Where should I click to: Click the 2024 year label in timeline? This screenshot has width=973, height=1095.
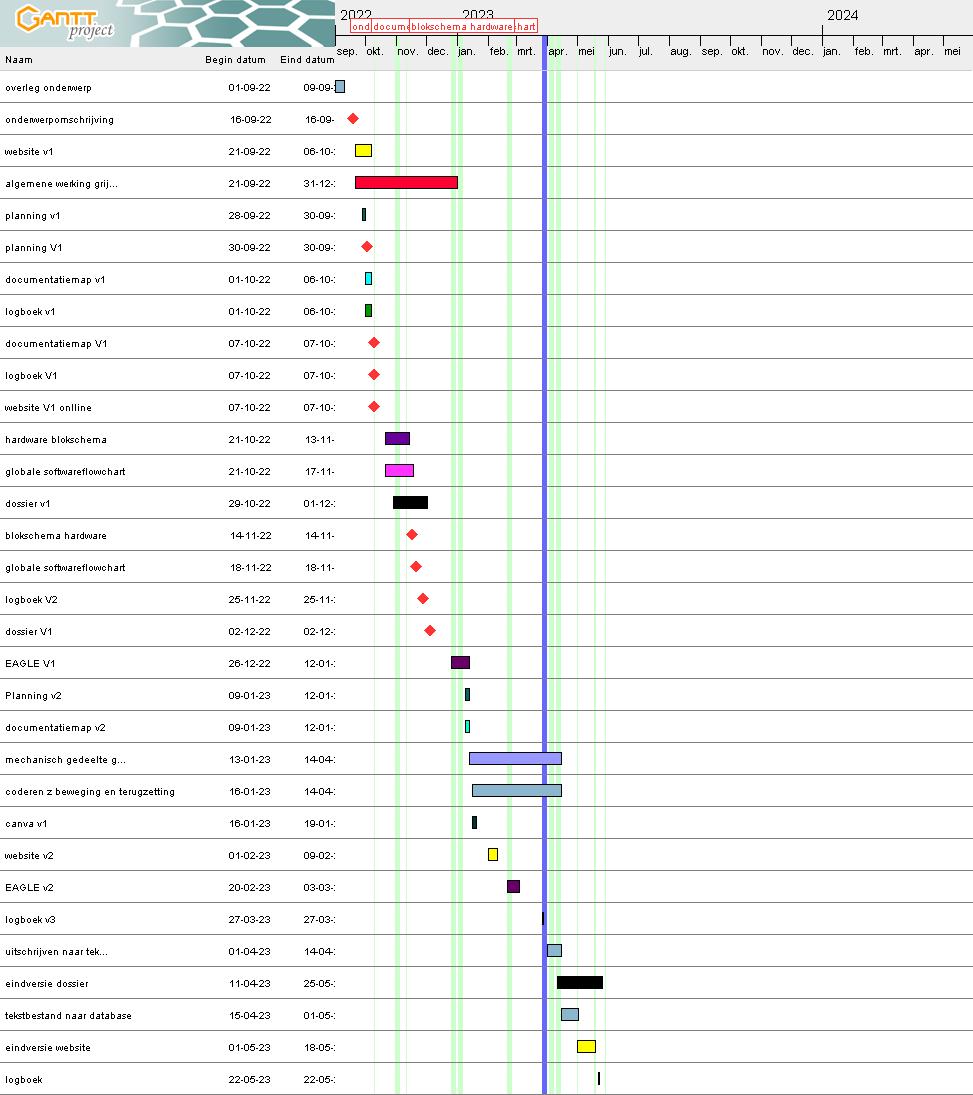[842, 15]
